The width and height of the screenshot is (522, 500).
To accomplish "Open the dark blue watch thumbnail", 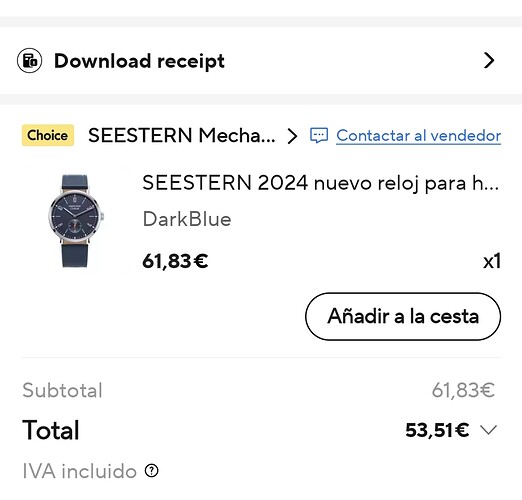I will pos(76,220).
